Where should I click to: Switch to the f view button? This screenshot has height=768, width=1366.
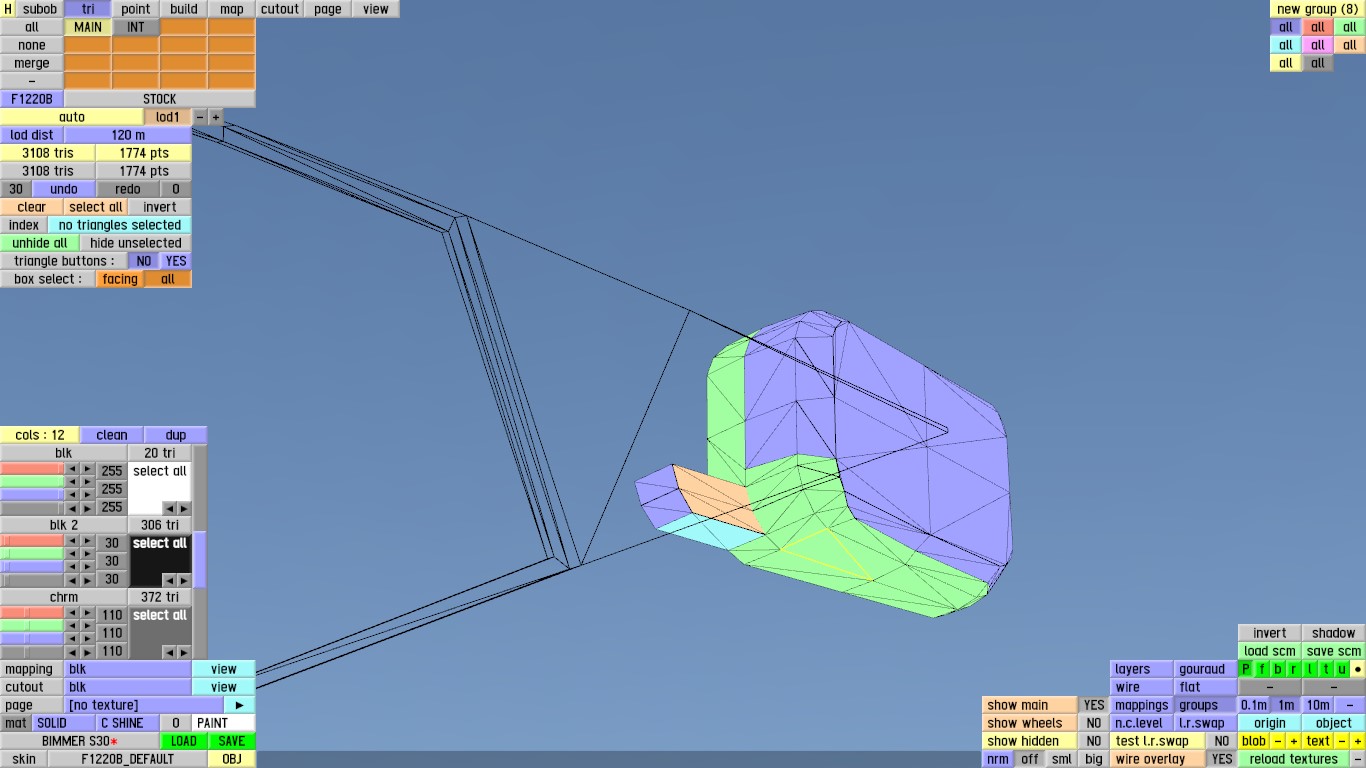point(1262,669)
